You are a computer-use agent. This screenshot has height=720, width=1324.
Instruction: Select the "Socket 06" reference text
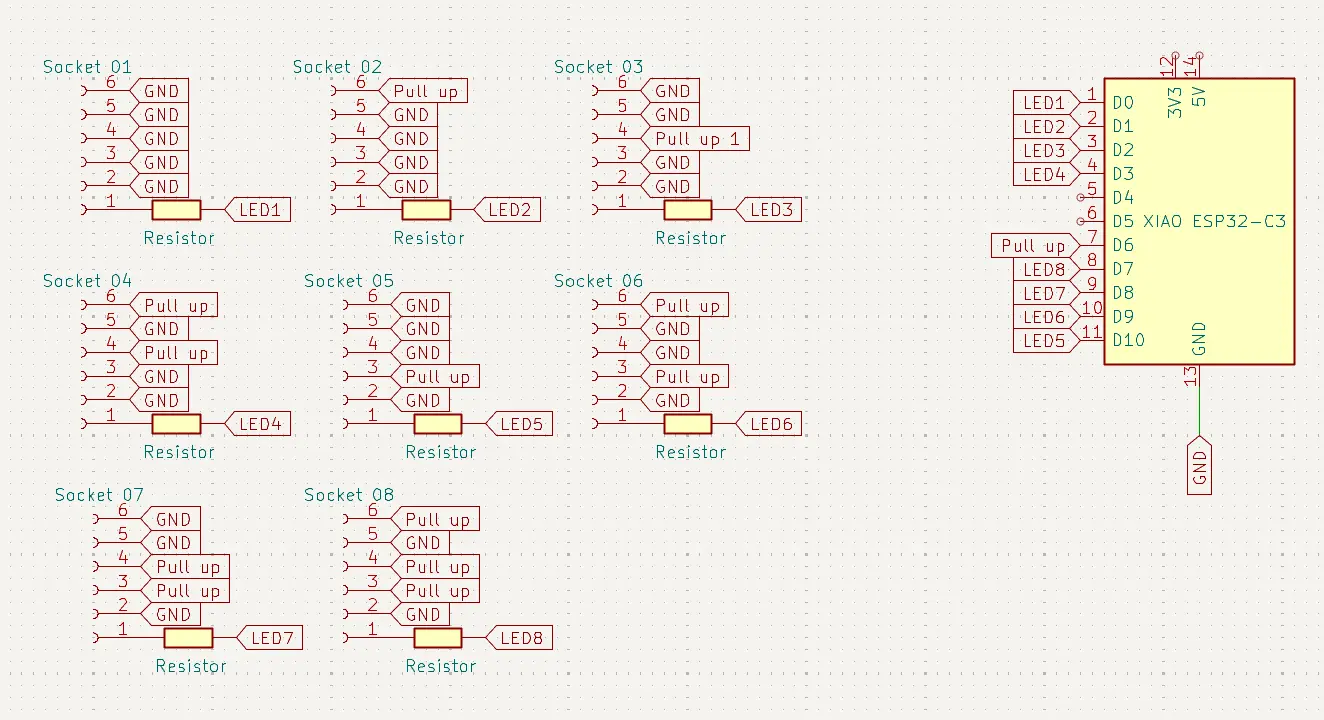[x=598, y=281]
